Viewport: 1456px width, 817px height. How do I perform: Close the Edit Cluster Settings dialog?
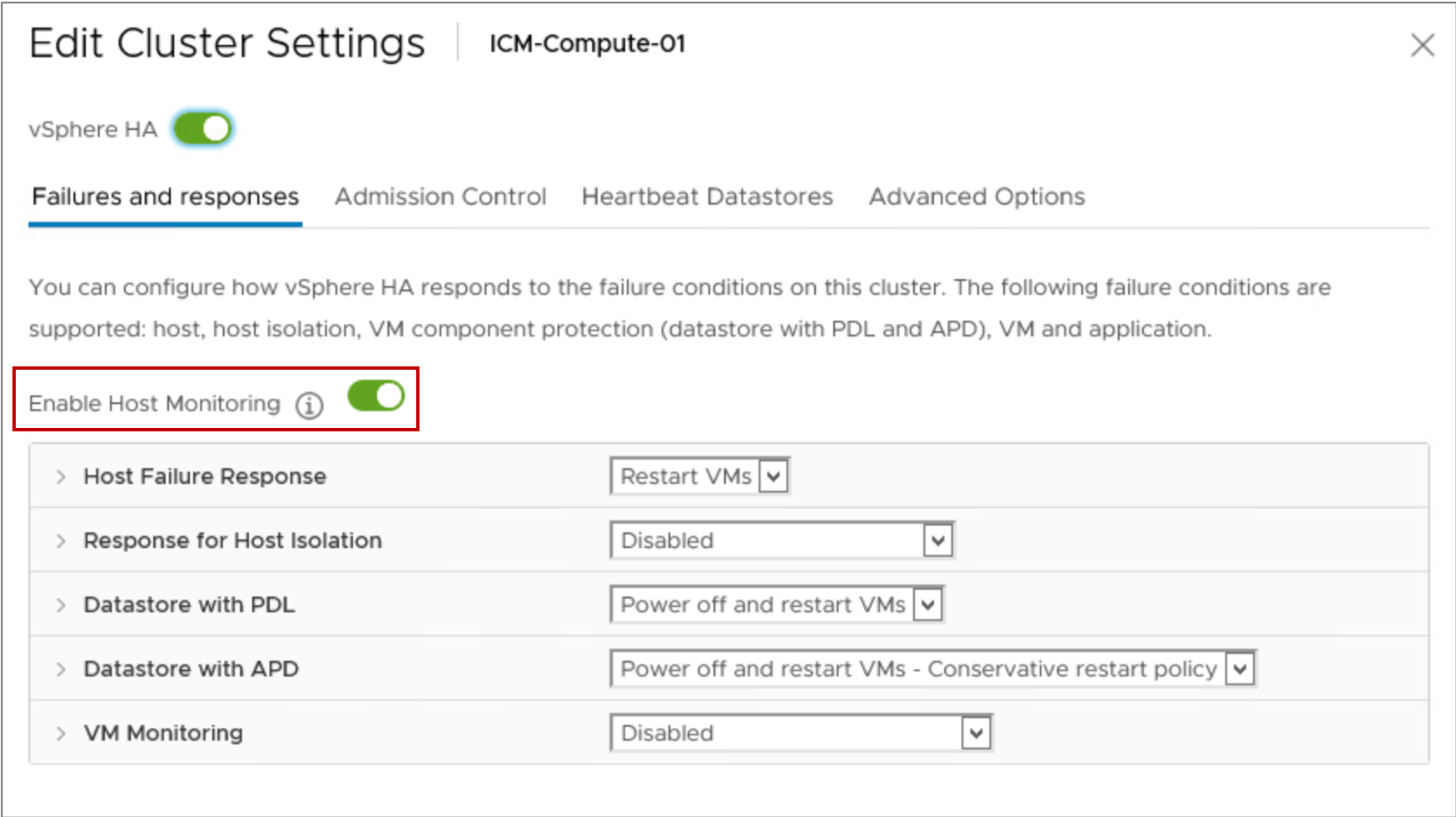(1422, 45)
